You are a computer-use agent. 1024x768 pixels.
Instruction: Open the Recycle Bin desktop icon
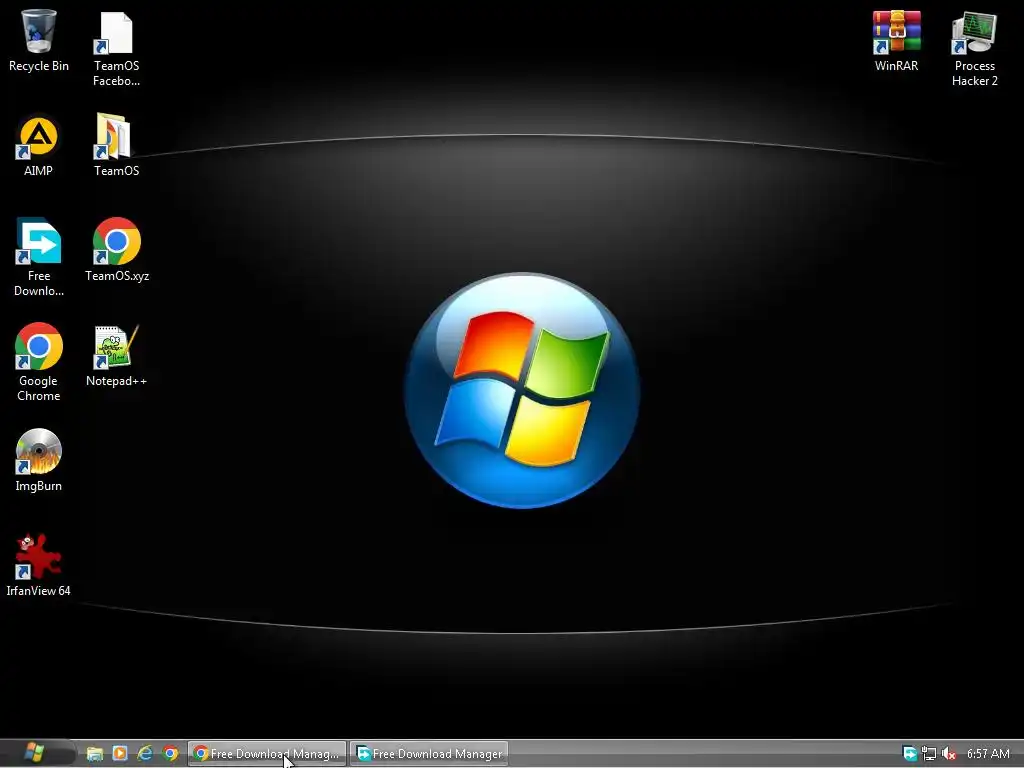[39, 40]
